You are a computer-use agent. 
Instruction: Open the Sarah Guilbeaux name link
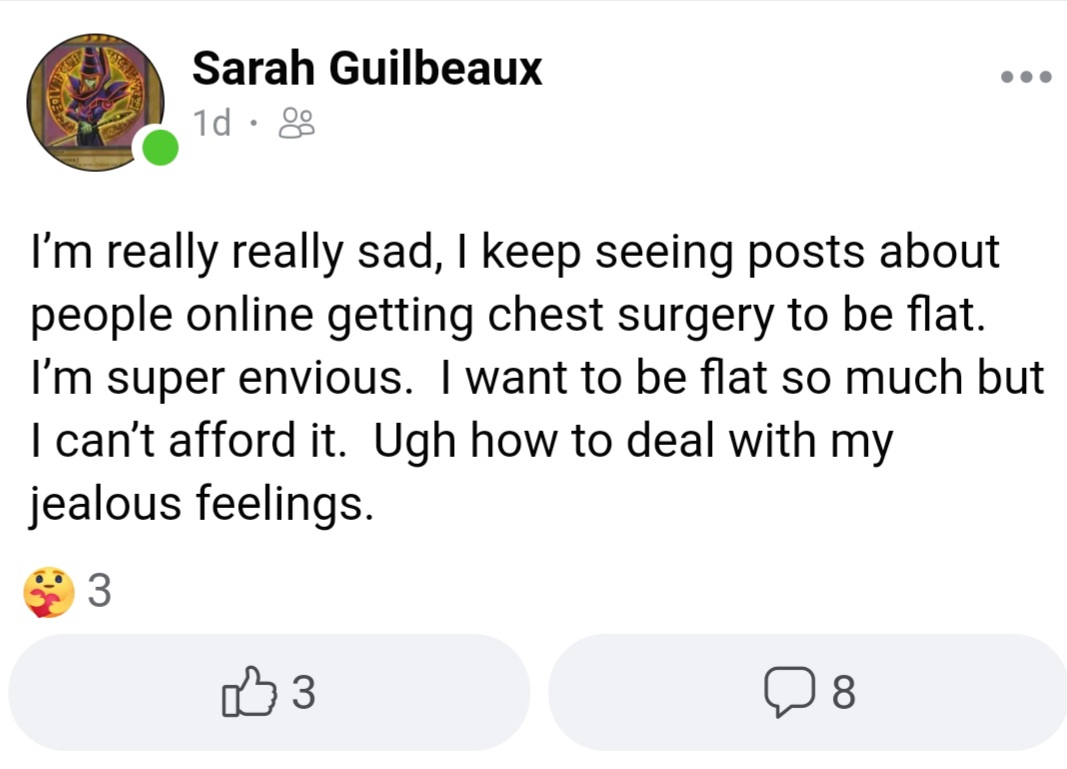pos(367,69)
